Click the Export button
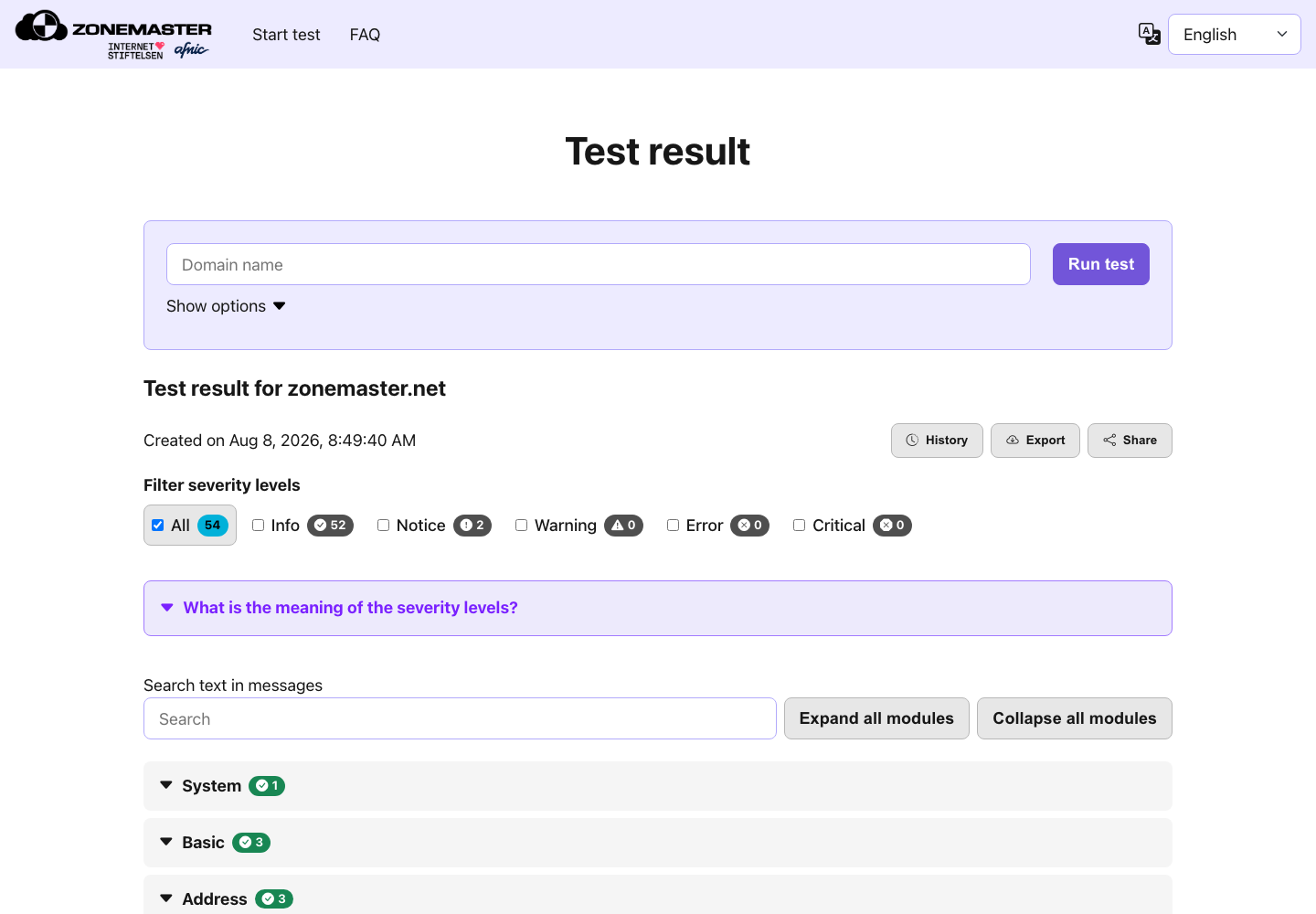This screenshot has width=1316, height=914. (x=1035, y=441)
